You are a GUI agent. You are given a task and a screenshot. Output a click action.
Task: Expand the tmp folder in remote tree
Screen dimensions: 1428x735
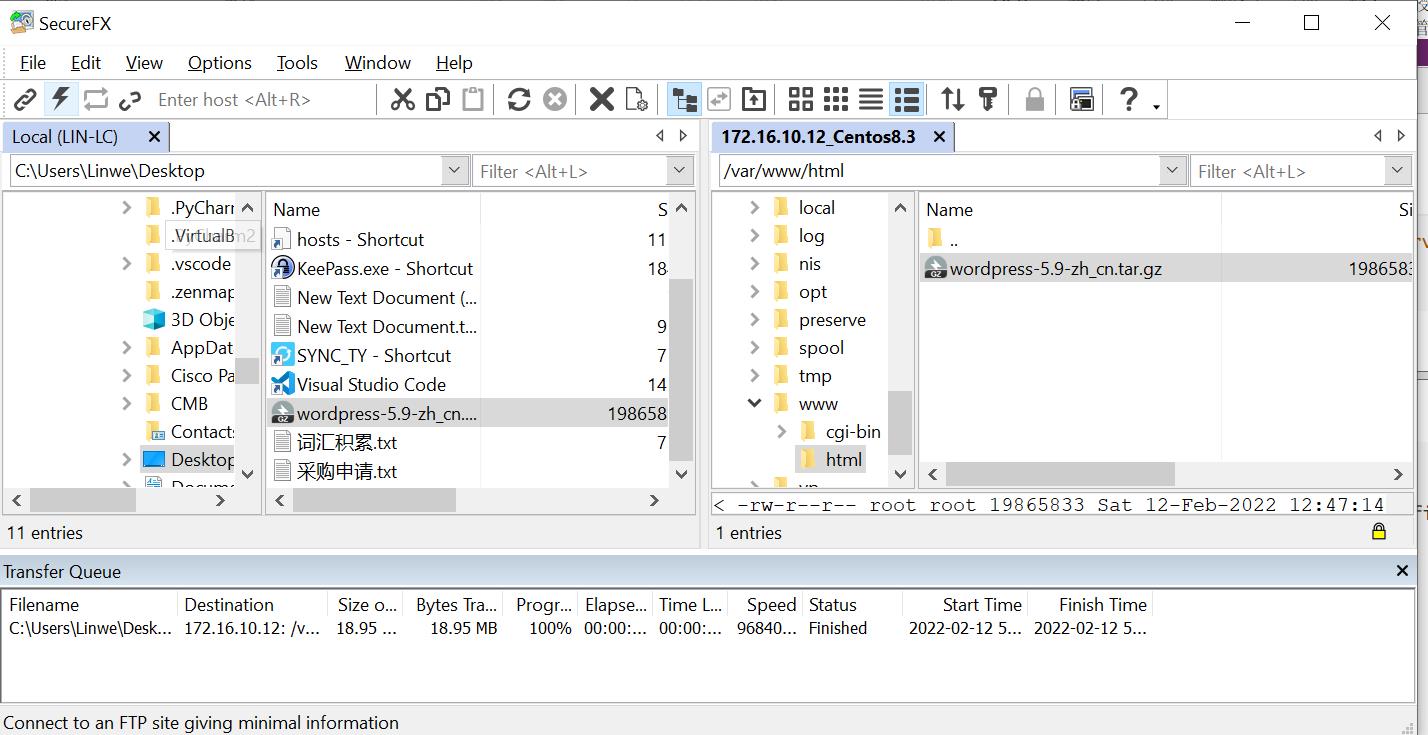tap(754, 375)
